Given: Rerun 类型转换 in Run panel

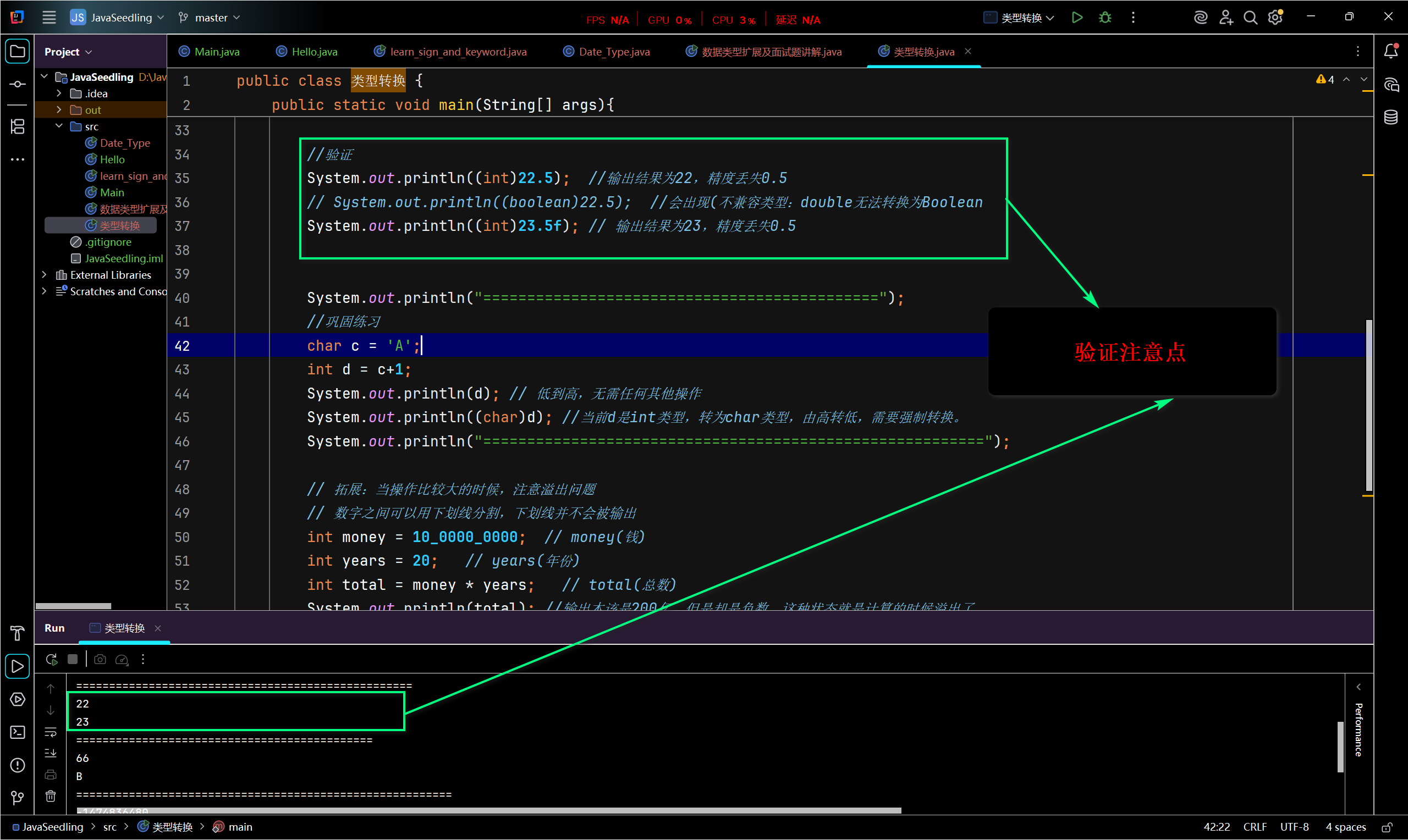Looking at the screenshot, I should 52,660.
